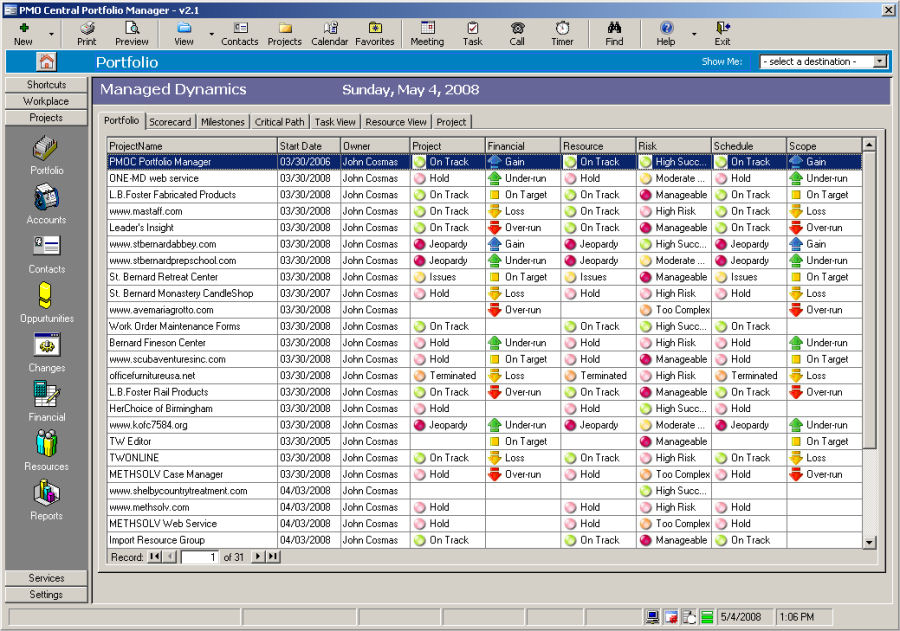
Task: Switch to the Scorecard tab
Action: click(170, 122)
